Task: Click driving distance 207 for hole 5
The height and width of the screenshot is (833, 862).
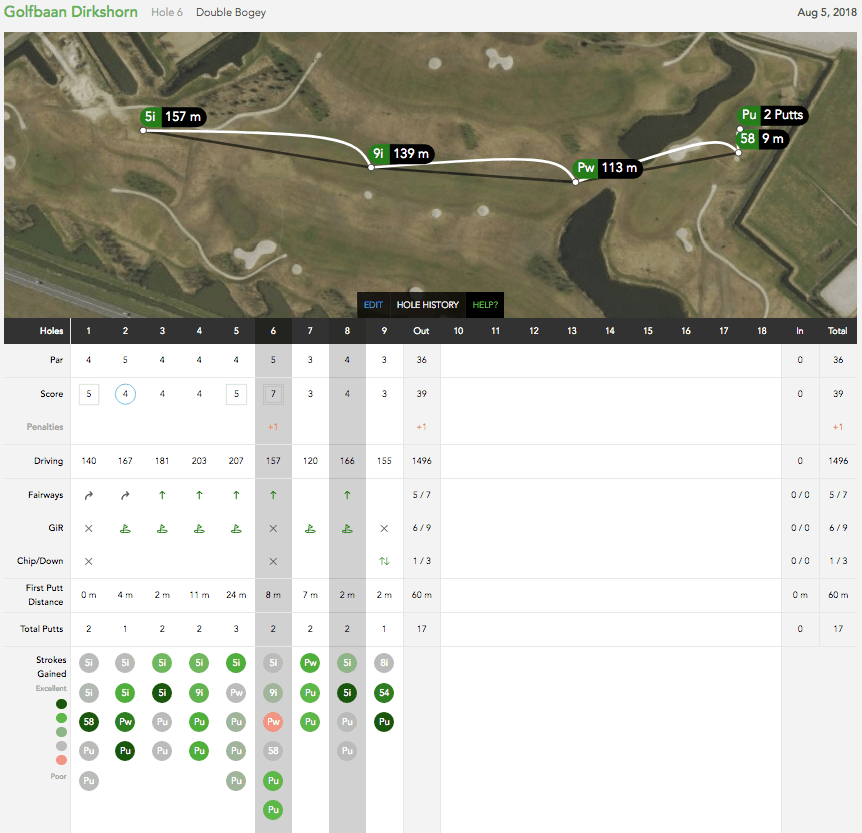Action: click(x=236, y=461)
